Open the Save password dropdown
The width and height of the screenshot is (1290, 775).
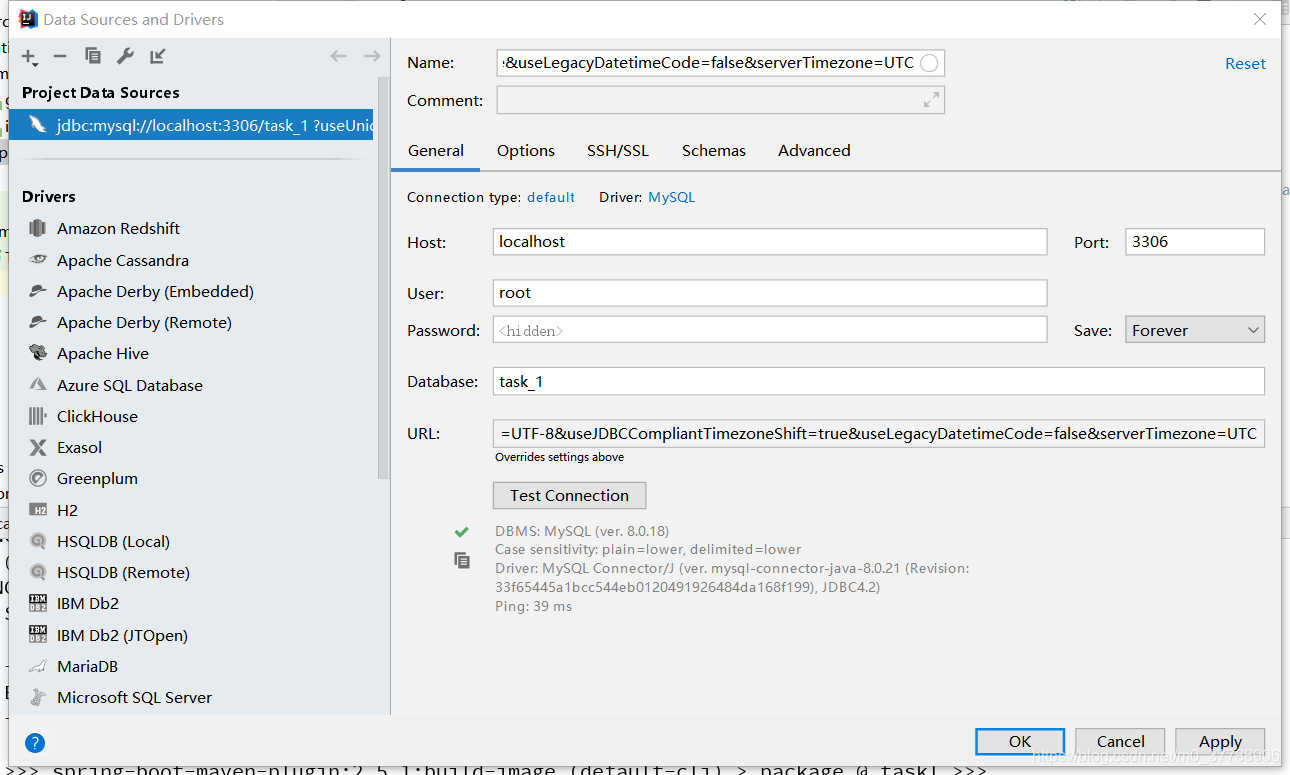[x=1195, y=330]
